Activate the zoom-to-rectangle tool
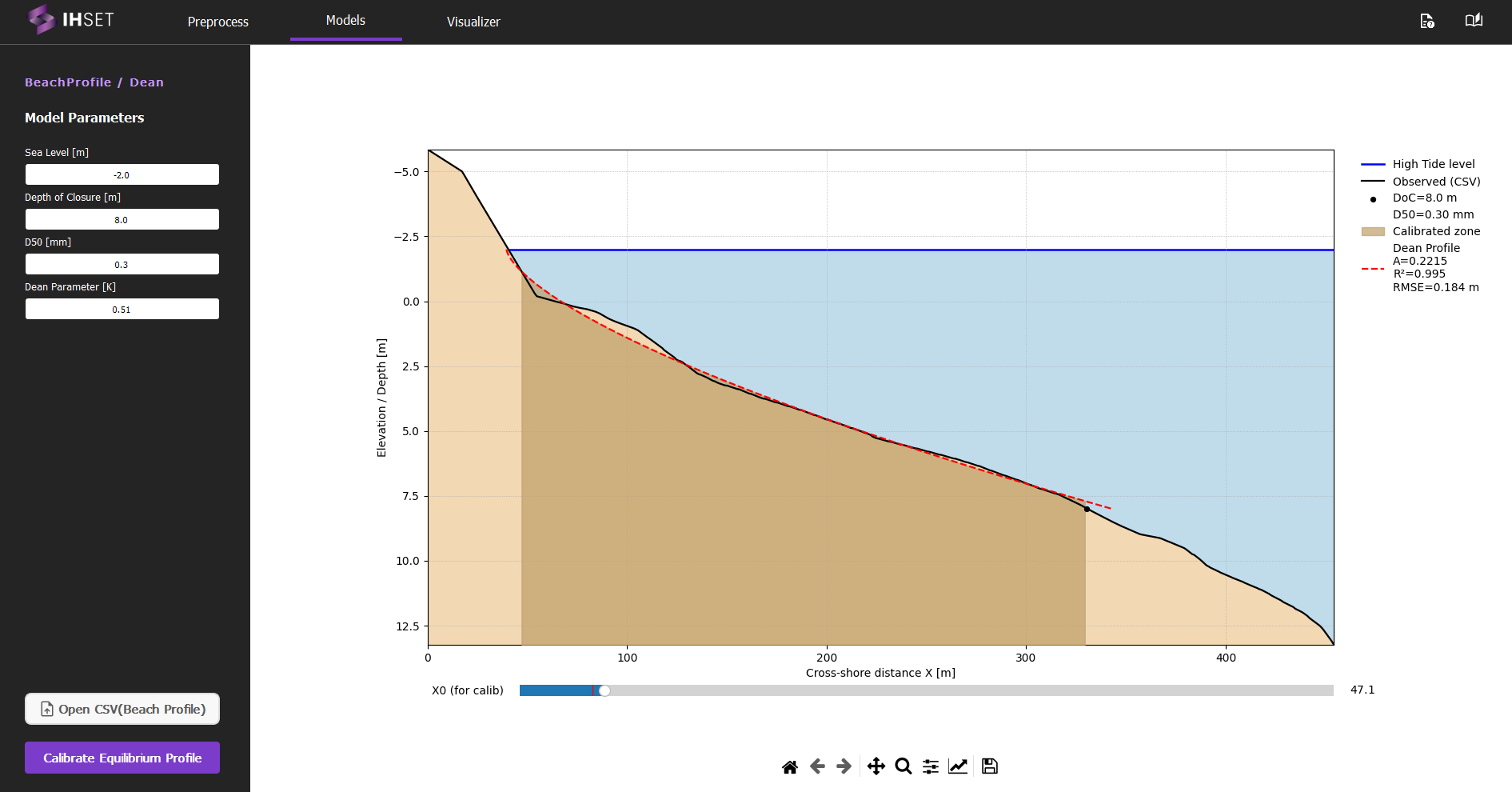The width and height of the screenshot is (1512, 792). (x=903, y=766)
